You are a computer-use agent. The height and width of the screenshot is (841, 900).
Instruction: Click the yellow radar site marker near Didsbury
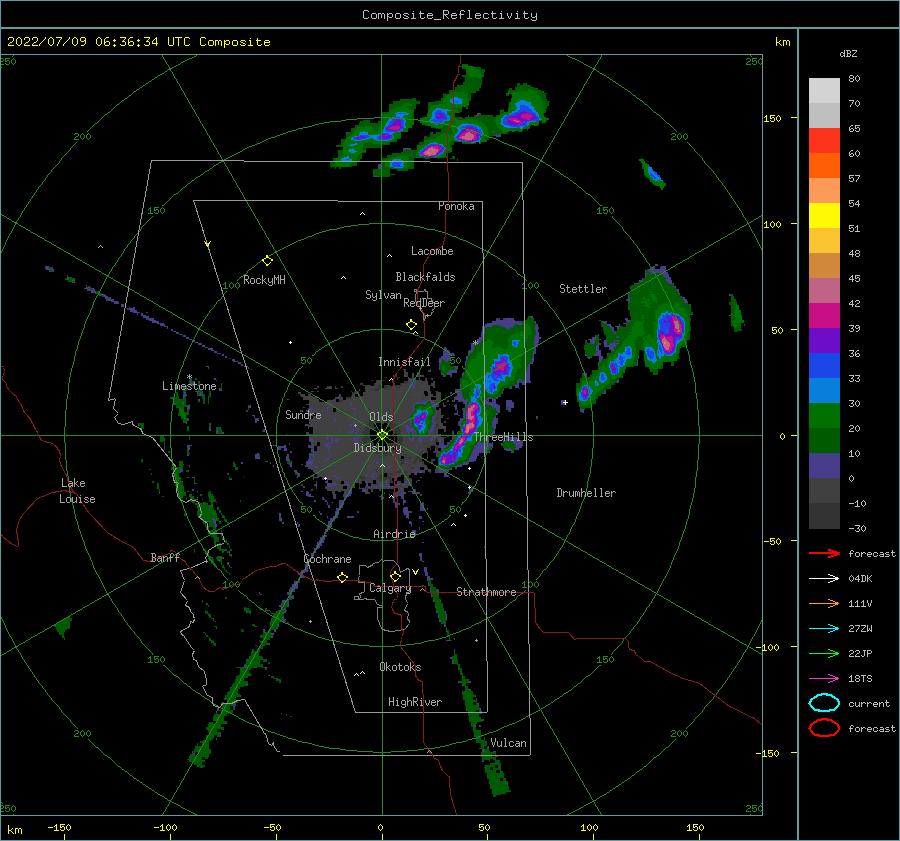tap(382, 435)
